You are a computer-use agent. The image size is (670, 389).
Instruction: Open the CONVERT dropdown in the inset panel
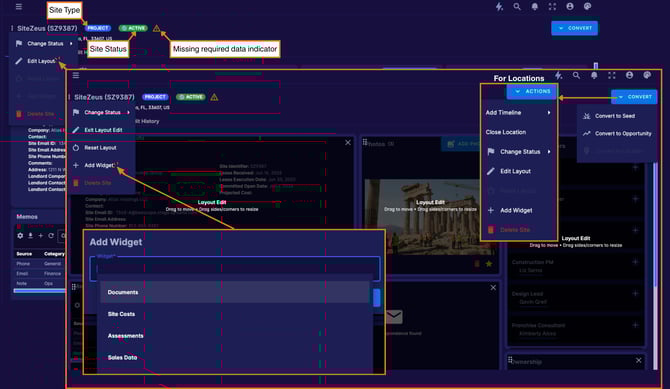634,97
